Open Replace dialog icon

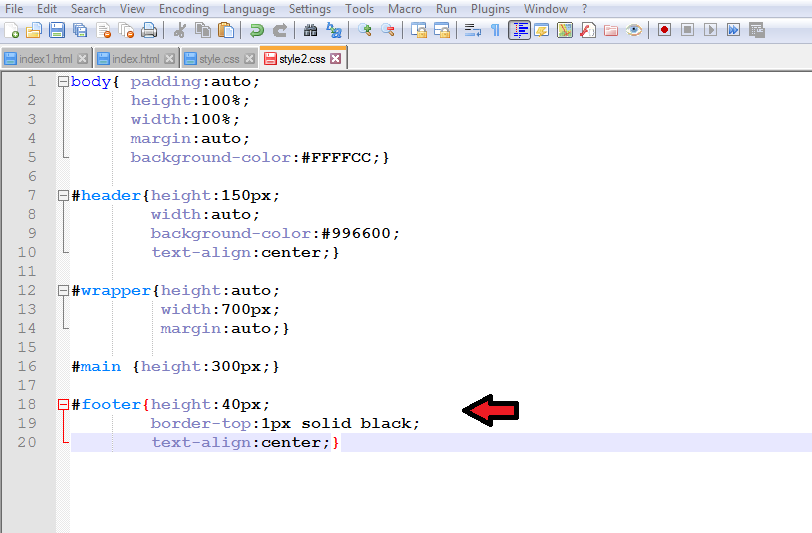point(334,31)
